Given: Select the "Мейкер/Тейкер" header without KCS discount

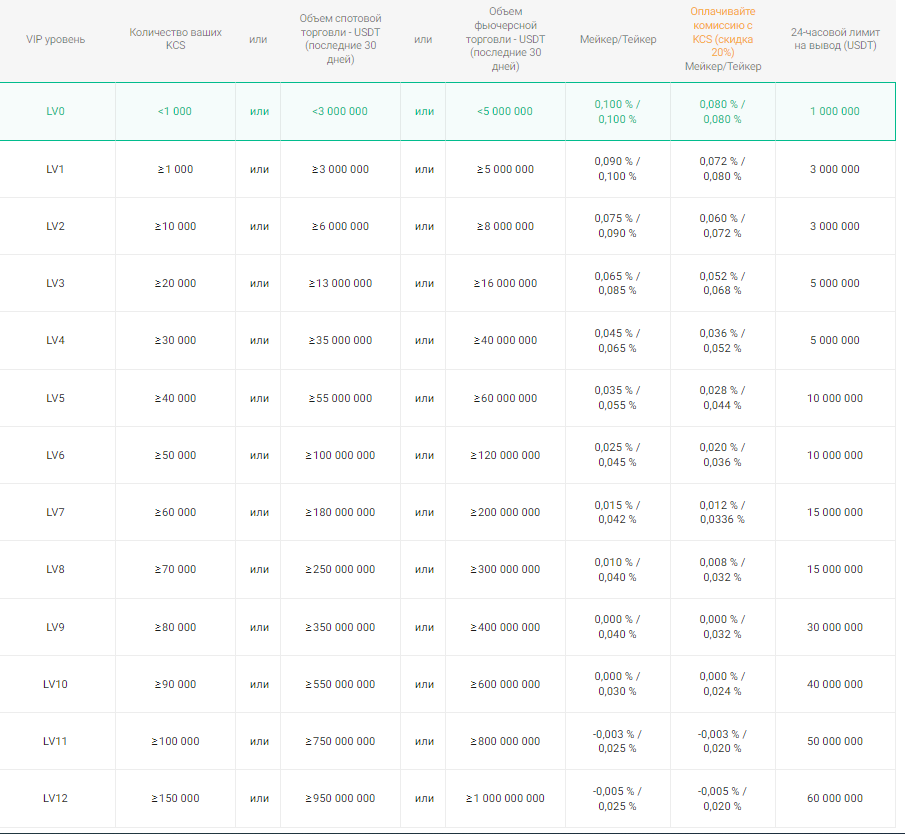Looking at the screenshot, I should tap(618, 39).
